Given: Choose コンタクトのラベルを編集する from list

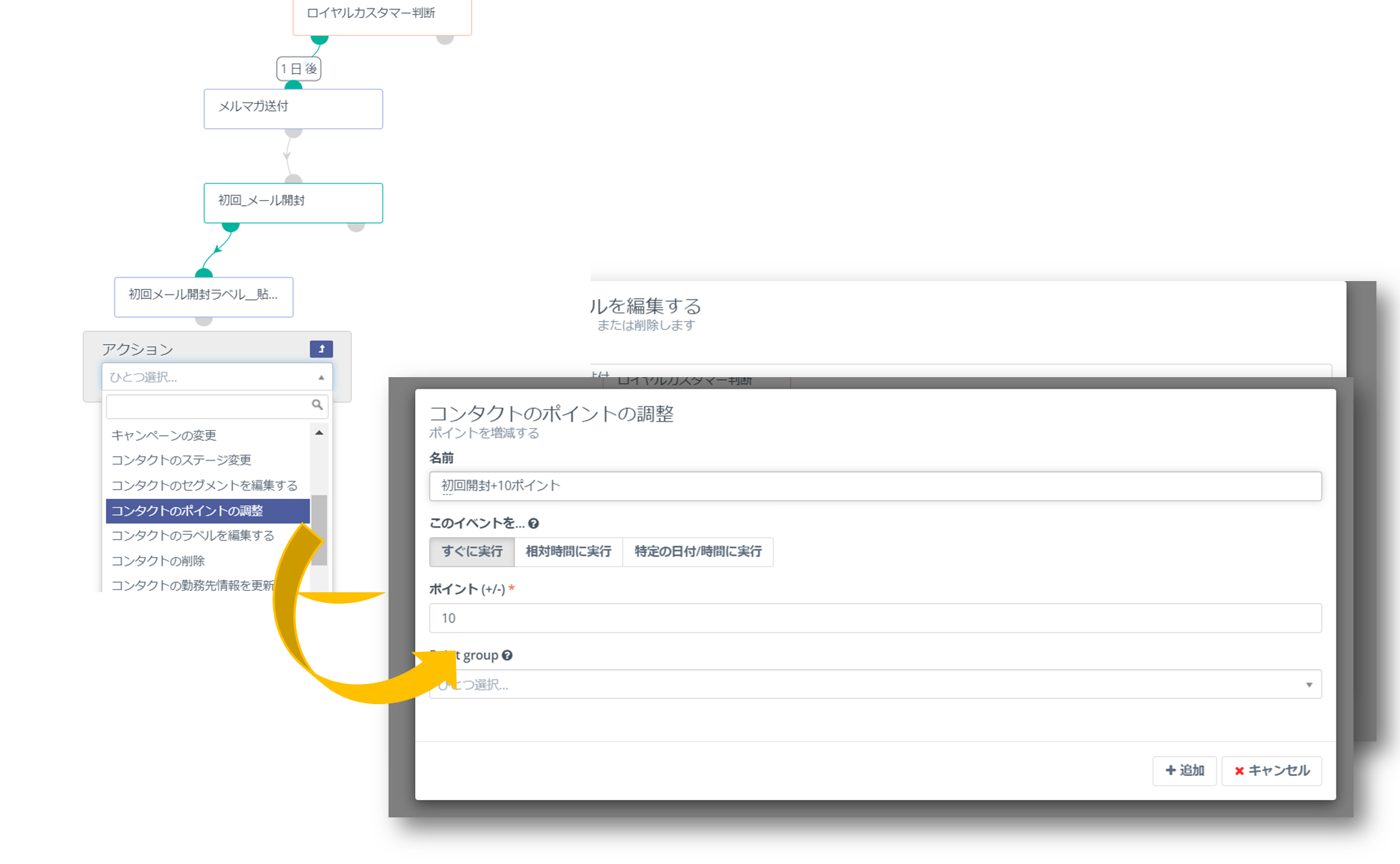Looking at the screenshot, I should point(193,536).
